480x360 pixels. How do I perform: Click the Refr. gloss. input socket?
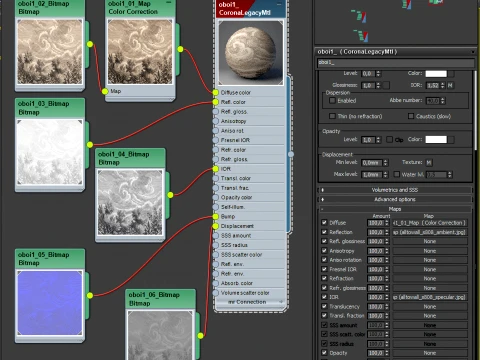pos(216,159)
